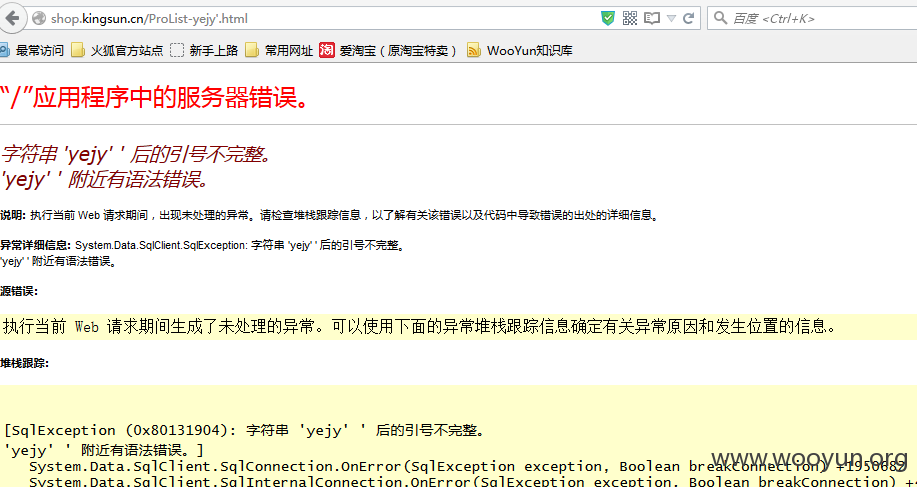Click the 常用网址 folder icon
Screen dimensions: 917x487
pos(252,51)
